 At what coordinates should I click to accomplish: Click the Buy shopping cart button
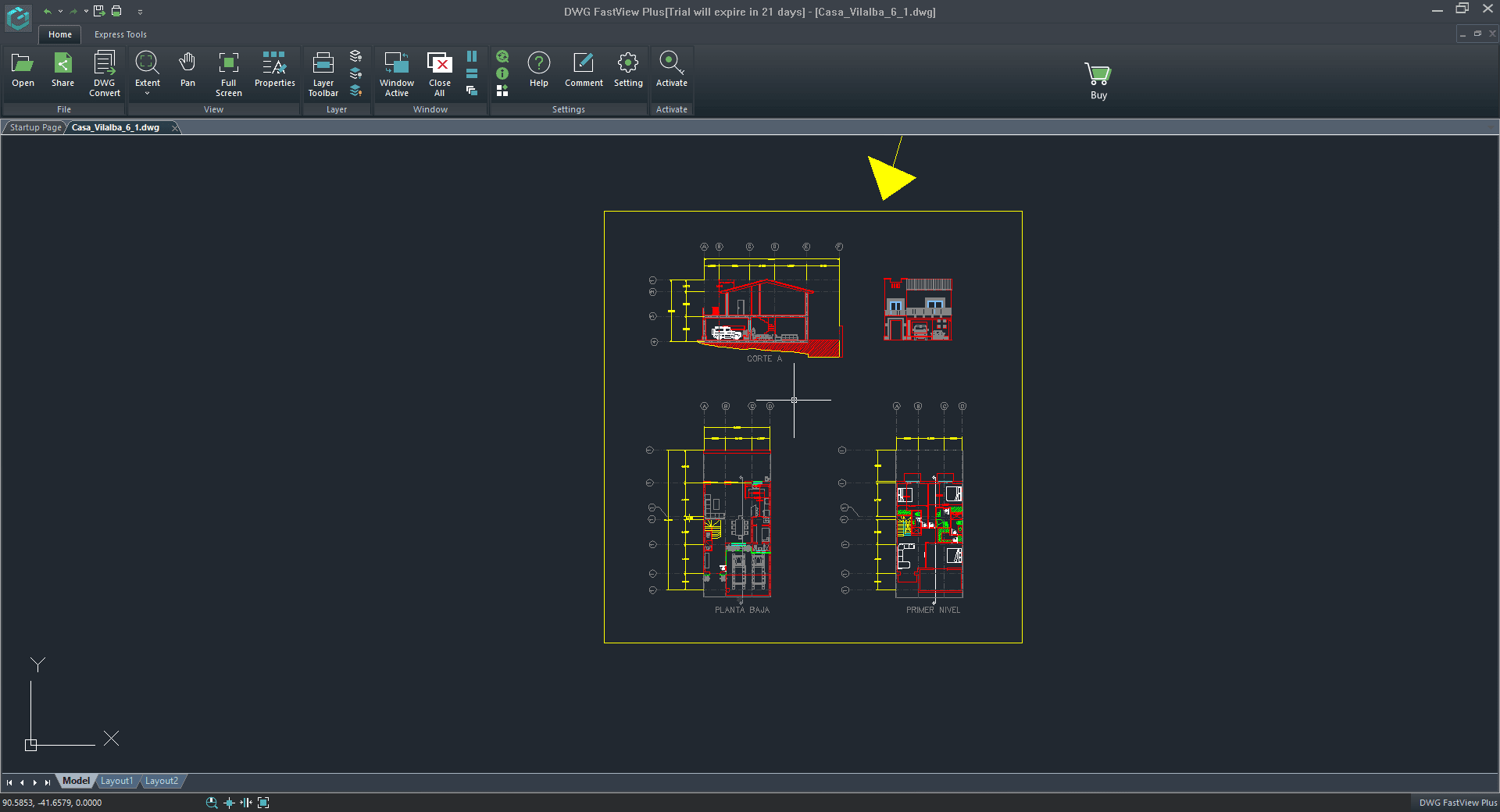(x=1098, y=81)
